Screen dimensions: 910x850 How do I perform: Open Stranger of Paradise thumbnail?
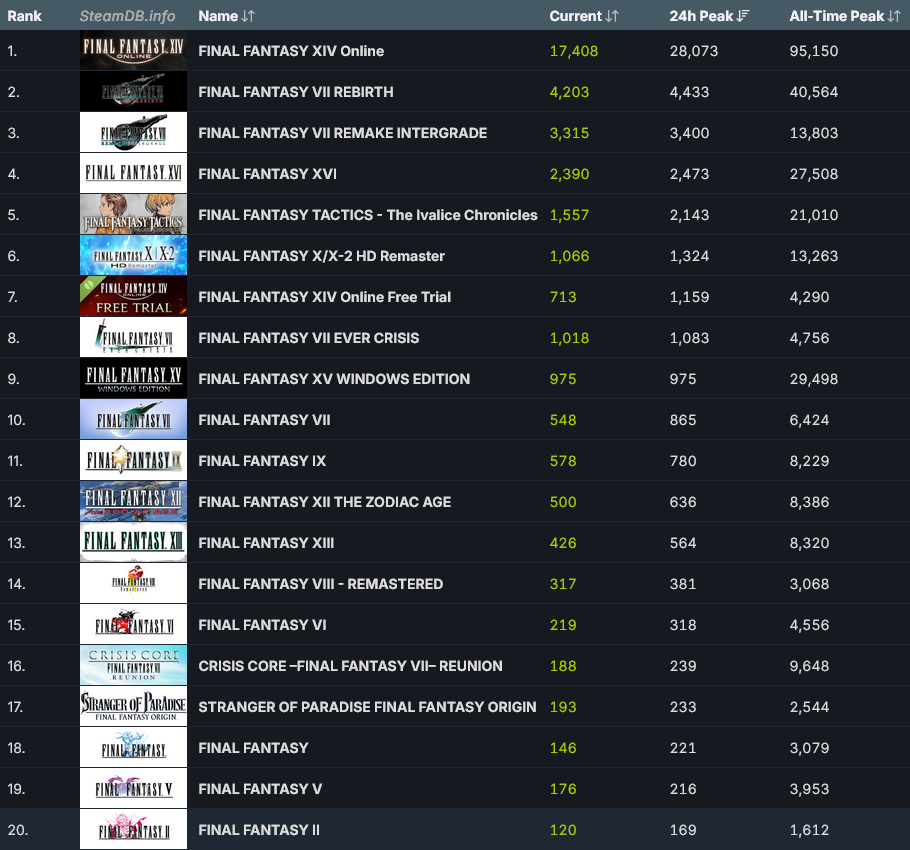133,707
